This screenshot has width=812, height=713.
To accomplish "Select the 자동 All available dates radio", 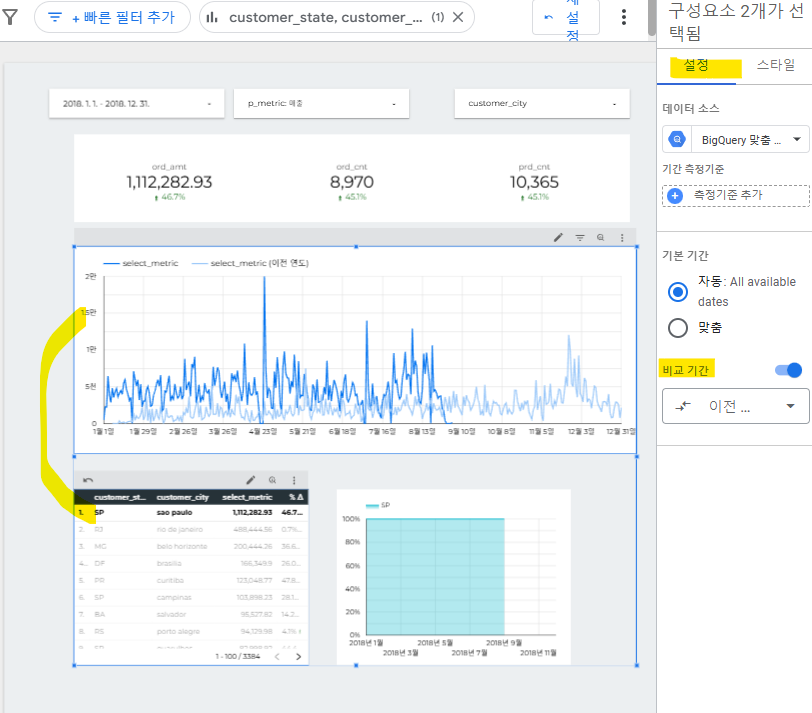I will click(677, 292).
